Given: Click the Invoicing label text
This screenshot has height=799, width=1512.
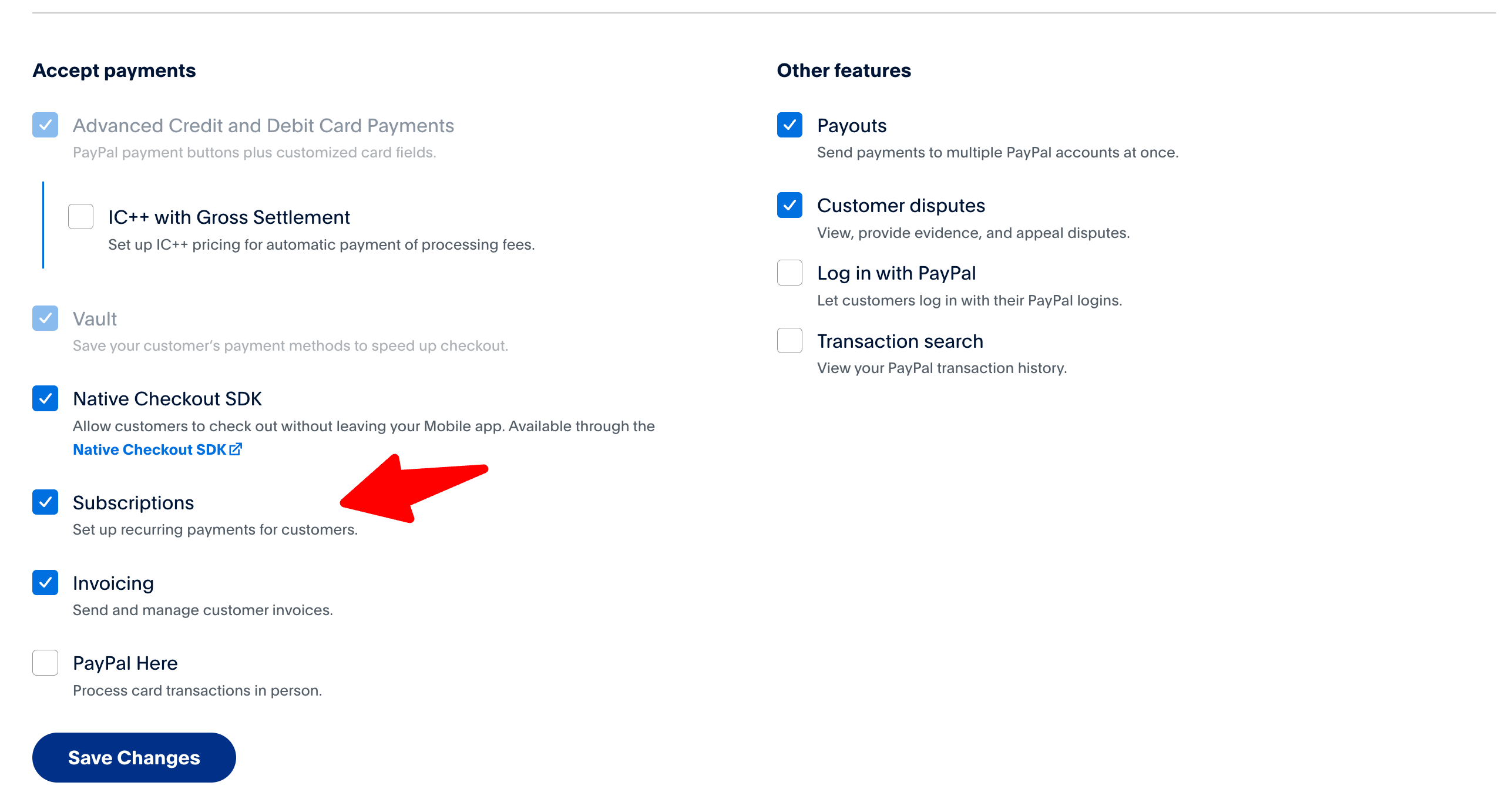Looking at the screenshot, I should tap(113, 583).
